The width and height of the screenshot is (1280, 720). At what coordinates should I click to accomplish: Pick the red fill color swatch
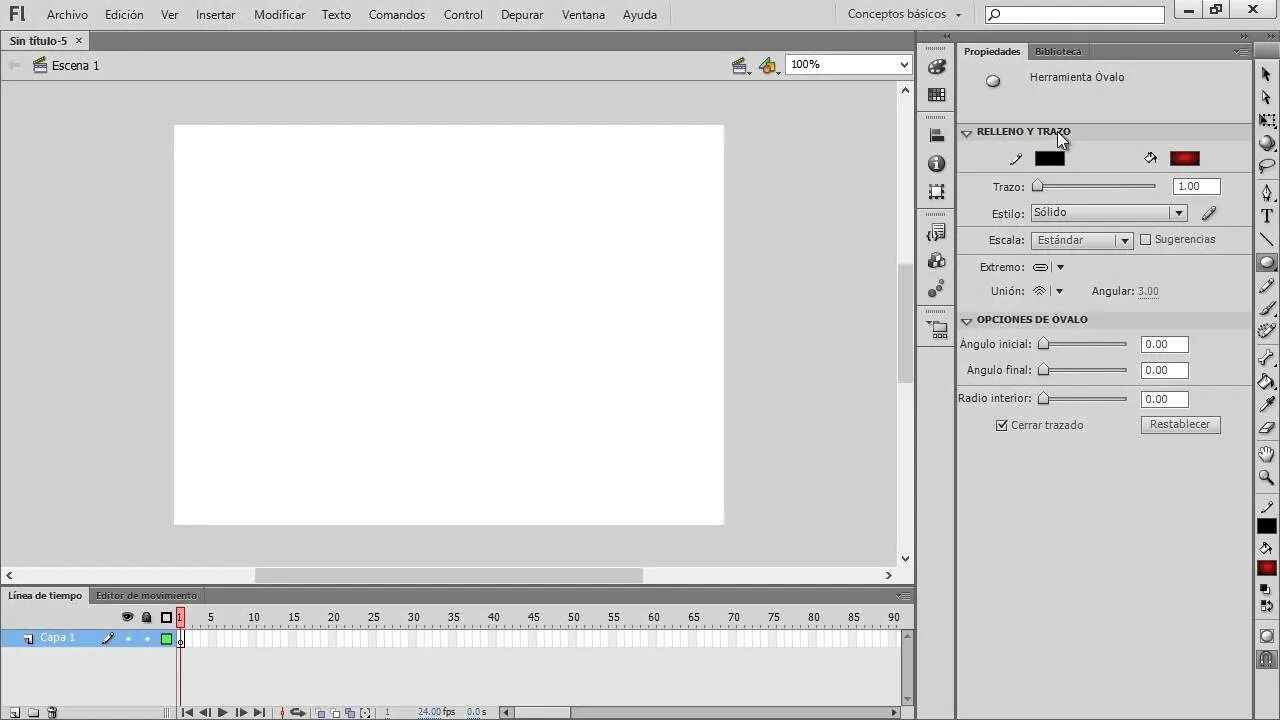(x=1184, y=158)
